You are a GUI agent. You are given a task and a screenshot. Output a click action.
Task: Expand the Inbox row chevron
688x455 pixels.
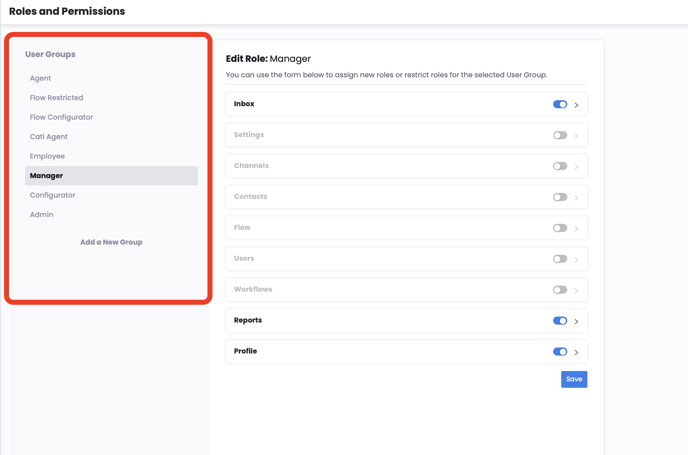point(577,105)
